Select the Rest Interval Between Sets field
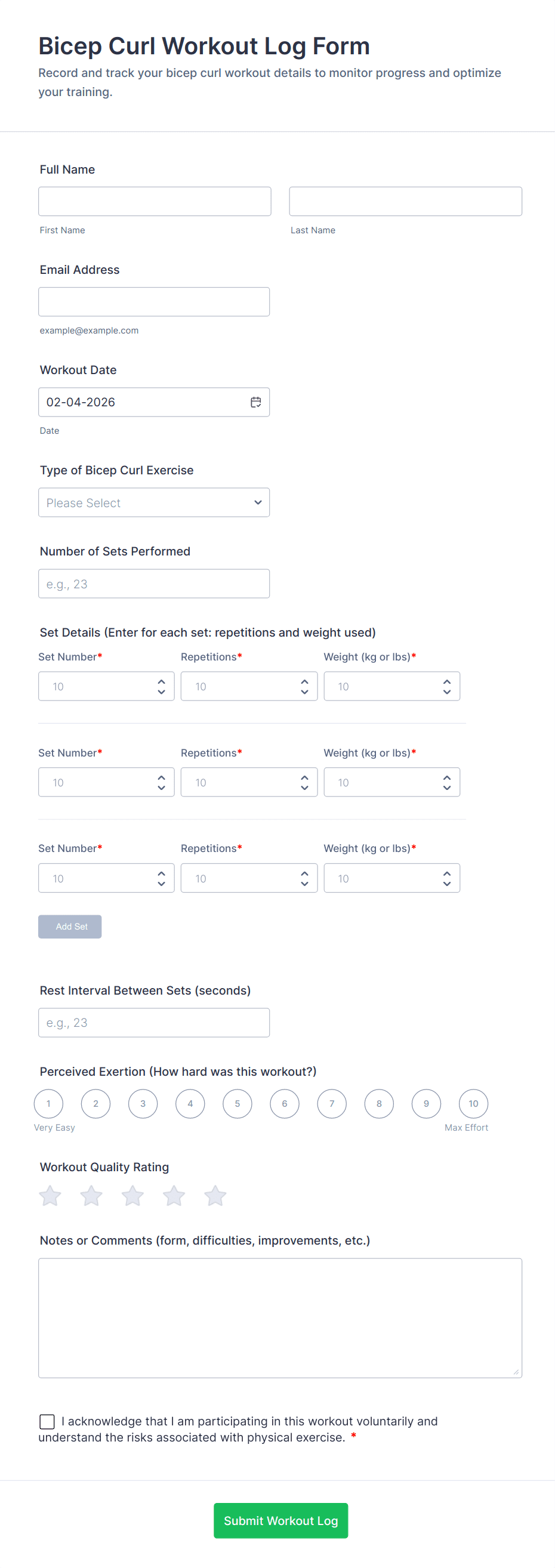The image size is (555, 1568). (154, 1023)
